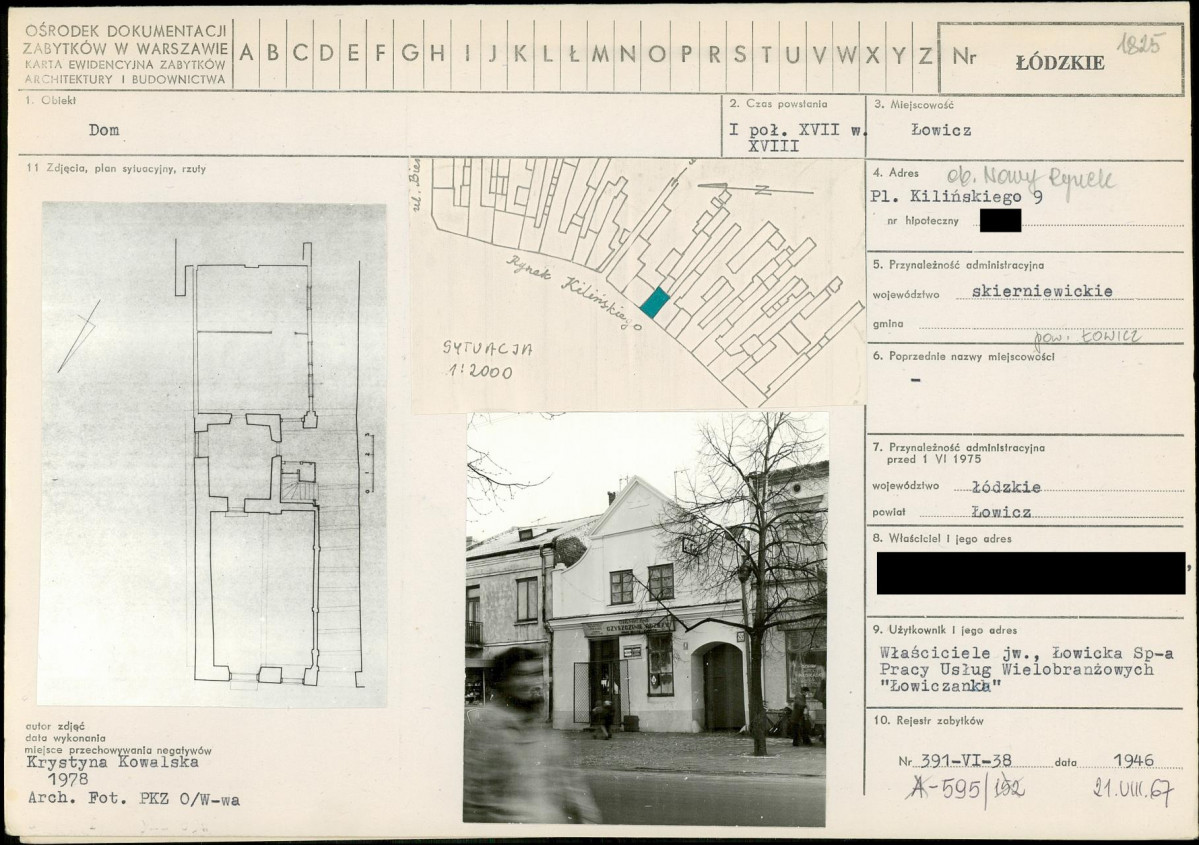Open the house facade photograph
Screen dimensions: 1199x845
click(x=645, y=619)
